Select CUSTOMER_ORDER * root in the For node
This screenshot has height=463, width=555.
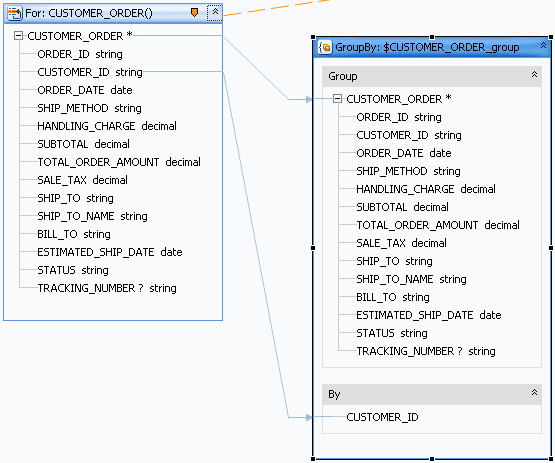click(80, 36)
